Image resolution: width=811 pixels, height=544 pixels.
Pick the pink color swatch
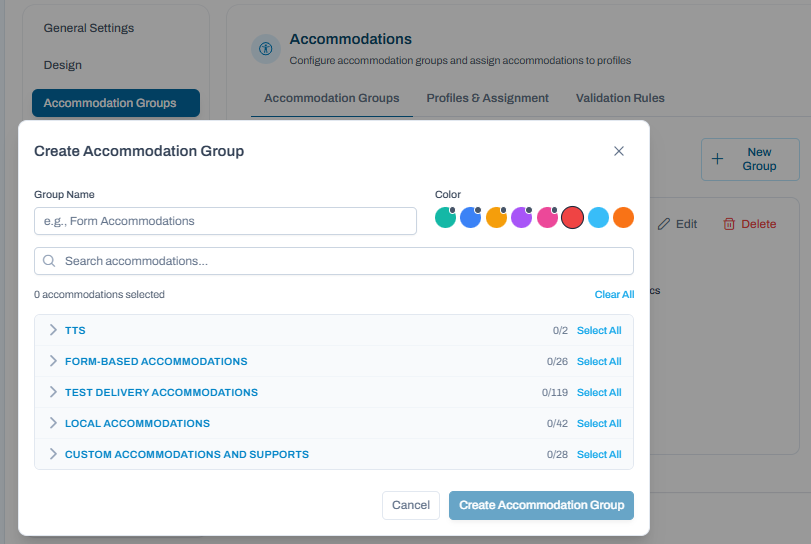coord(547,217)
